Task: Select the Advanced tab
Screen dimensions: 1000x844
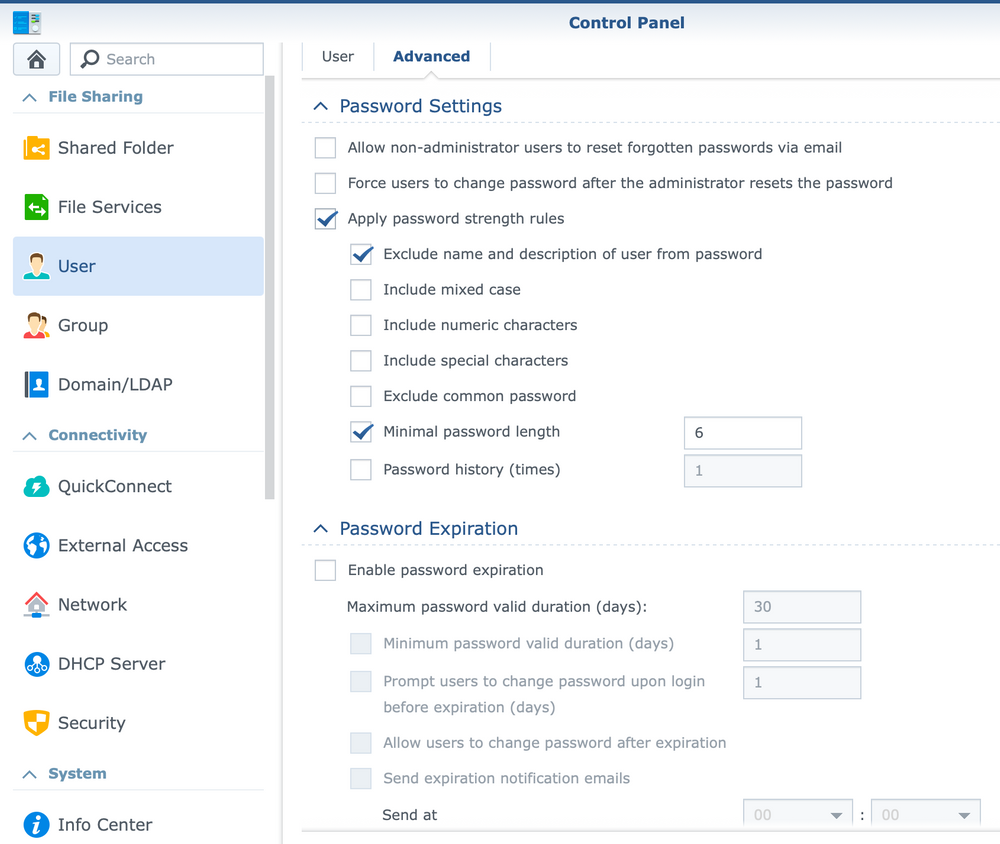Action: [431, 56]
